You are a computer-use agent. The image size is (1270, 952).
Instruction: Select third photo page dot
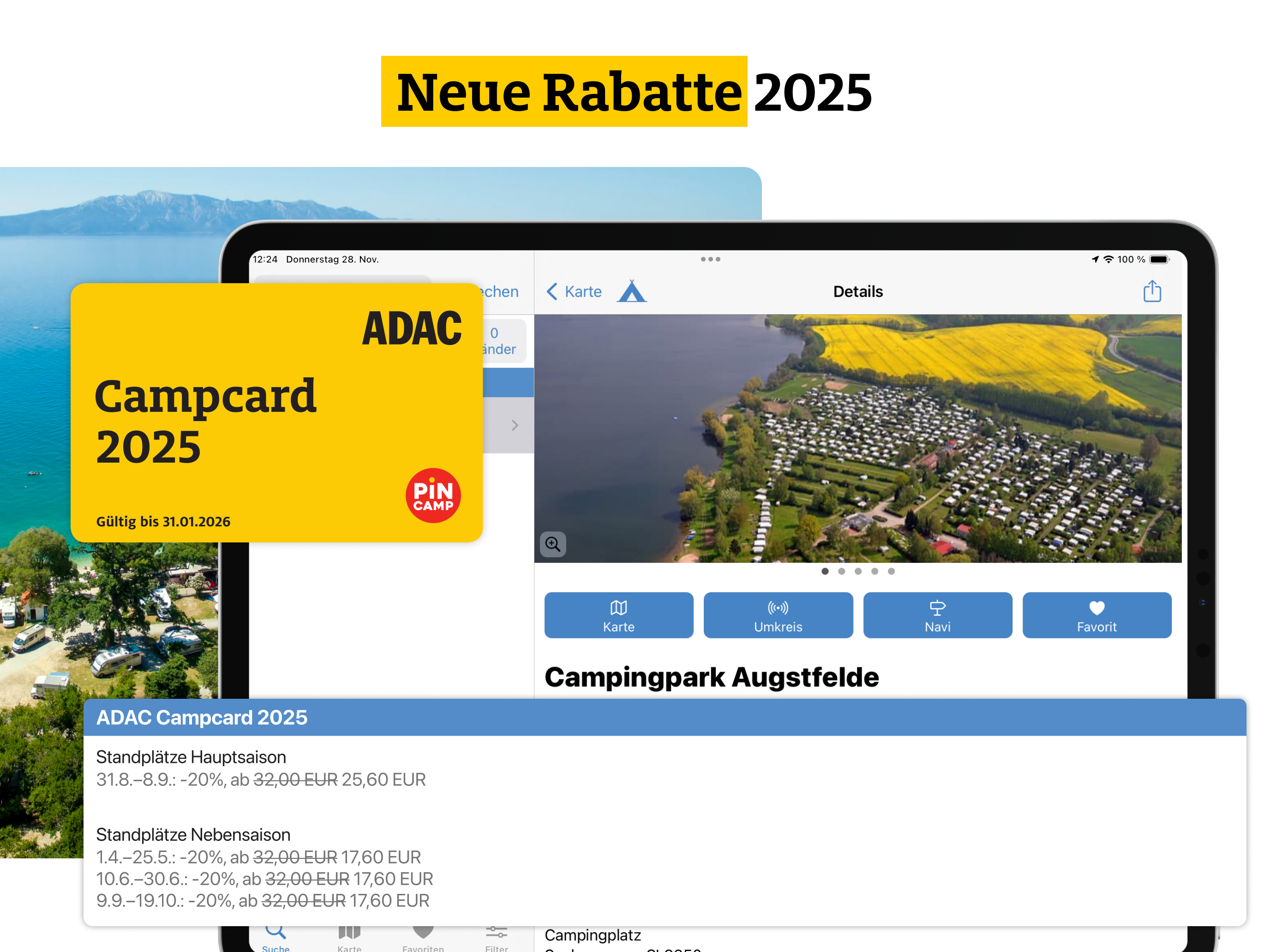[858, 571]
